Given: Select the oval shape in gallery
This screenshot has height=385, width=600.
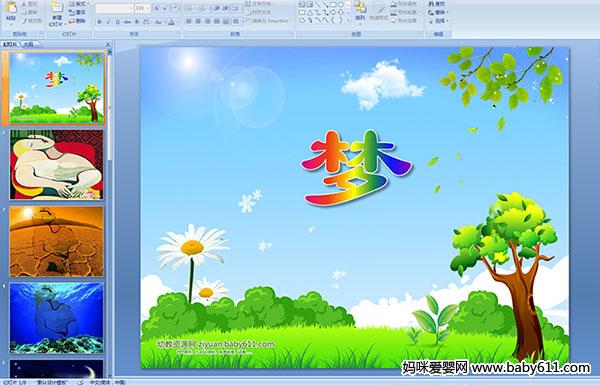Looking at the screenshot, I should (x=342, y=5).
